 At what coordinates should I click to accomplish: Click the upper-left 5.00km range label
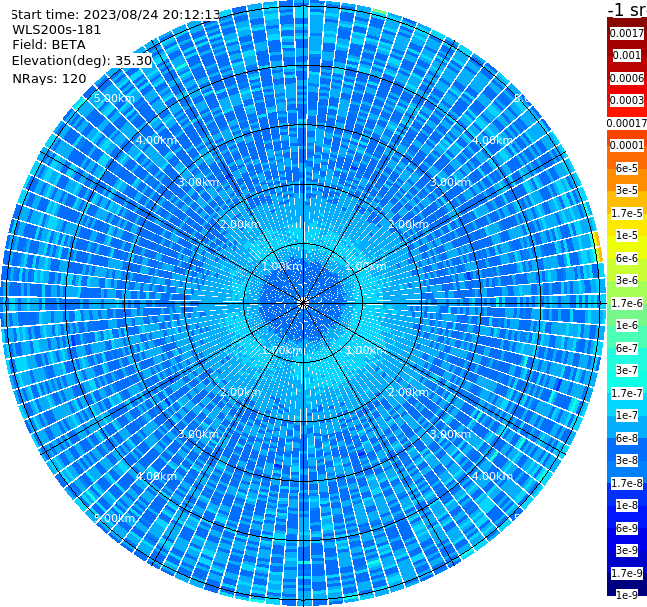pos(114,98)
